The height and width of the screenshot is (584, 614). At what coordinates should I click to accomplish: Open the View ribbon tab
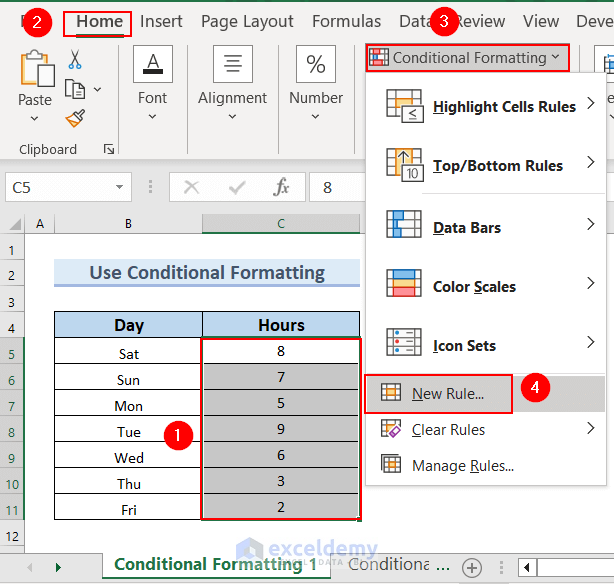coord(541,22)
